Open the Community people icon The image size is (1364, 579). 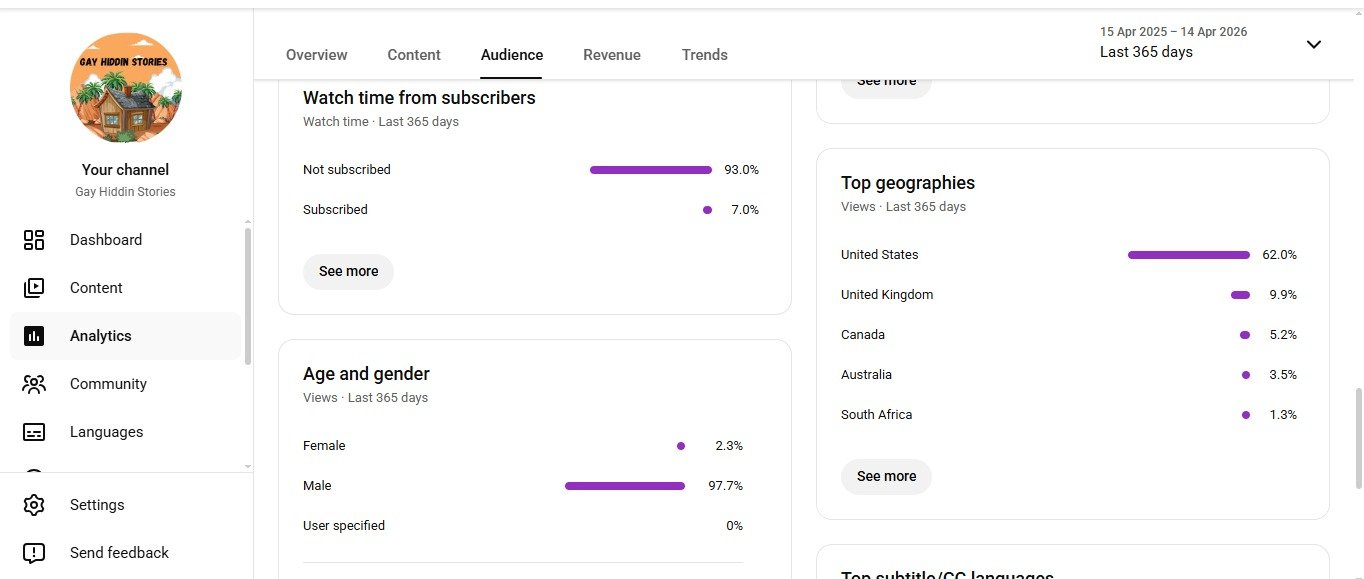pyautogui.click(x=34, y=384)
